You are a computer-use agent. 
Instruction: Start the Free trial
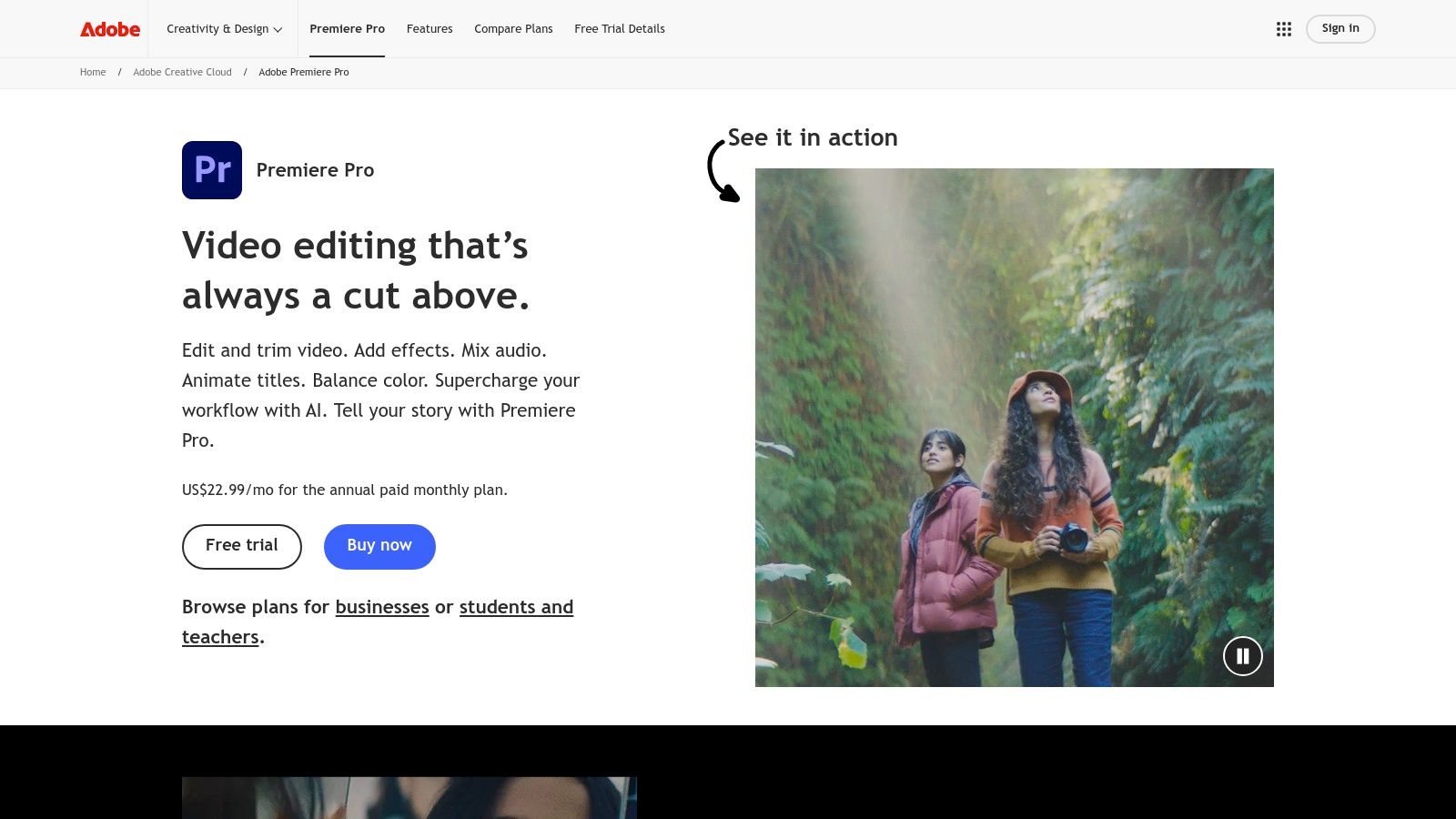click(x=242, y=546)
